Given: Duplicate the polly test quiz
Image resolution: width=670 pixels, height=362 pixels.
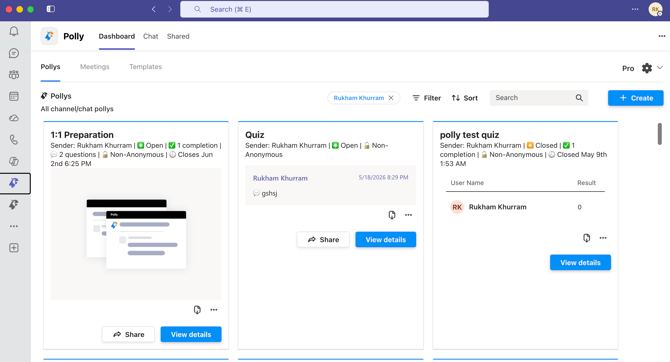Looking at the screenshot, I should tap(587, 238).
